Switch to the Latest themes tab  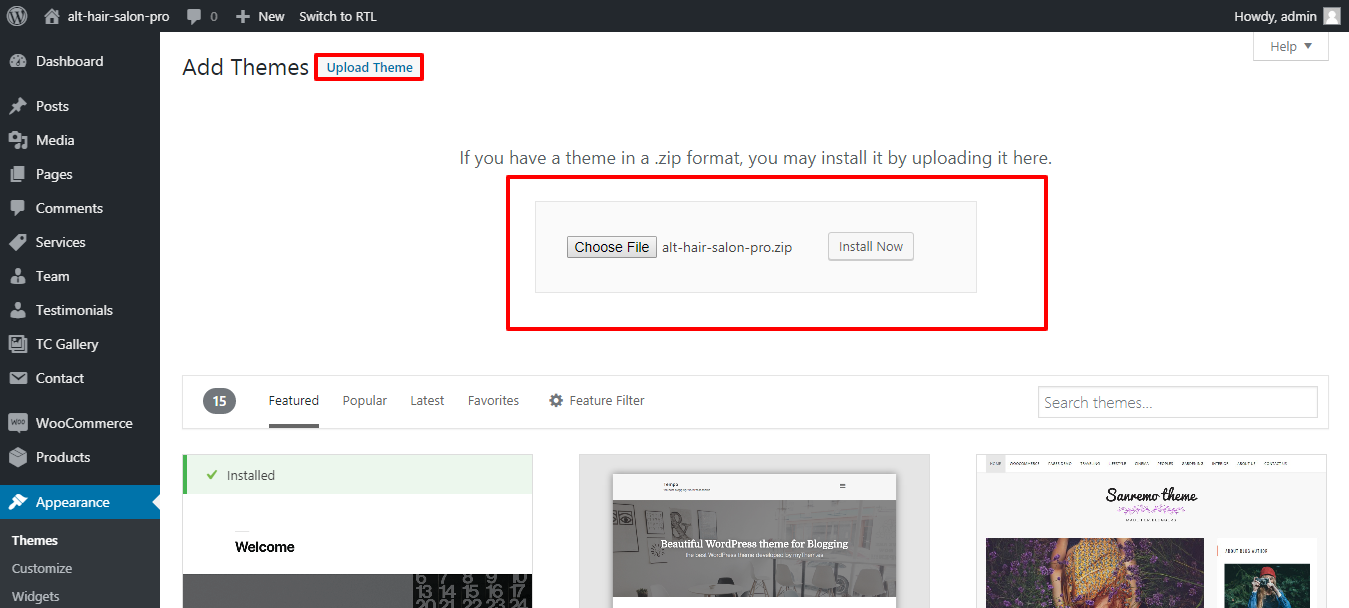click(427, 401)
